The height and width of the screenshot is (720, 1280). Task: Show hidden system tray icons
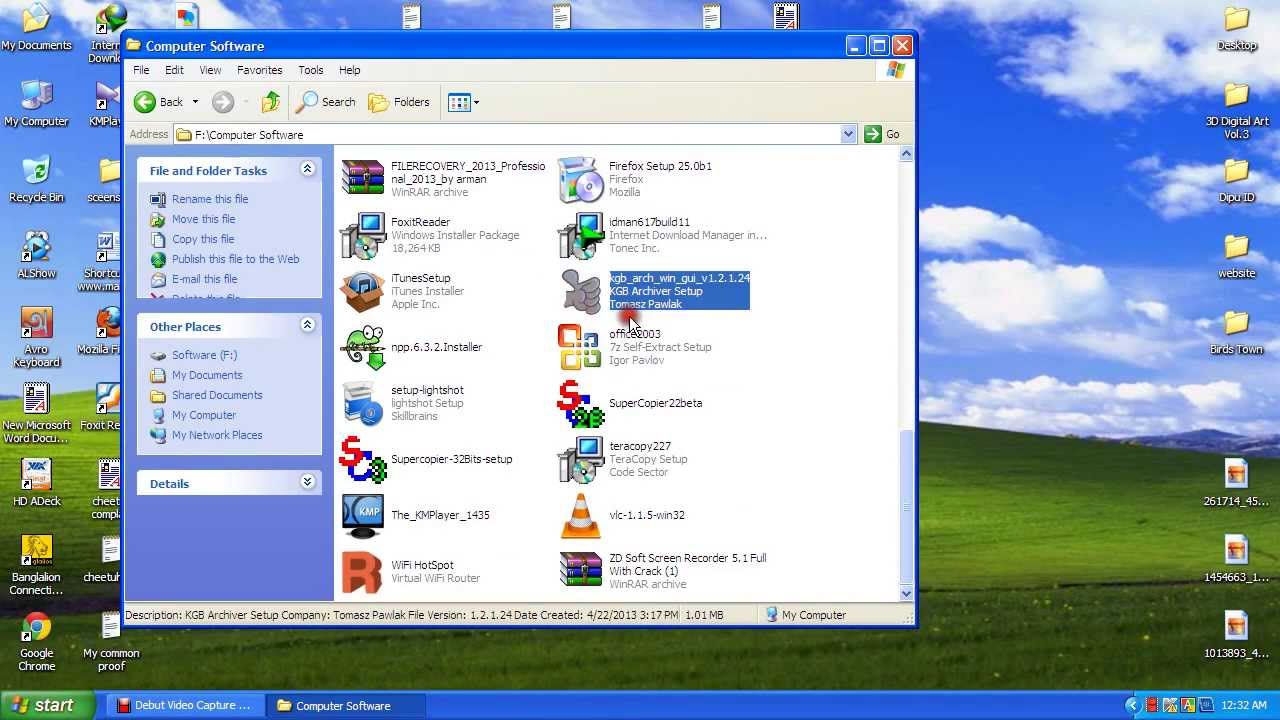click(1133, 705)
